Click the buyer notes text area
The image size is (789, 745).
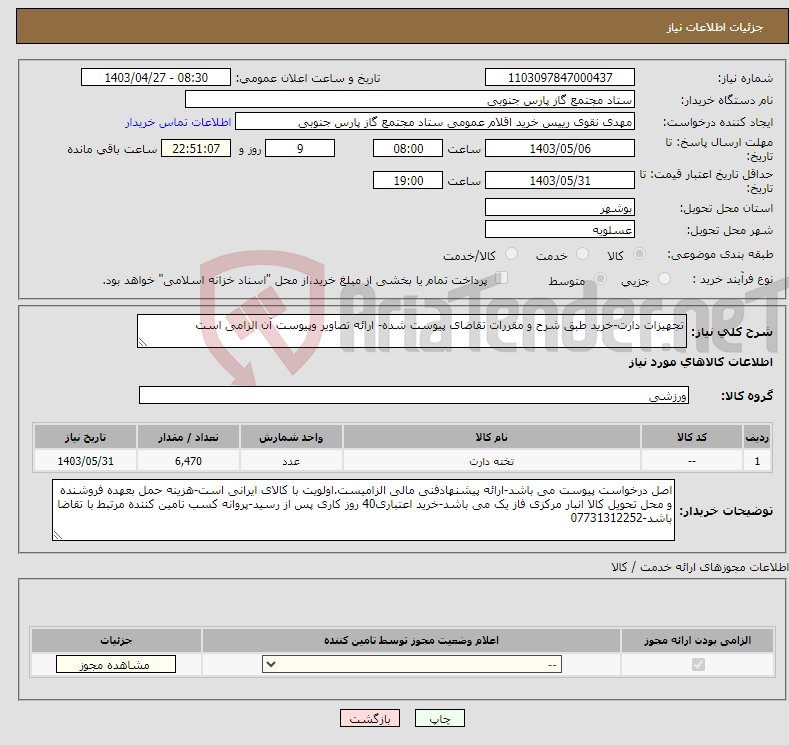pos(363,510)
